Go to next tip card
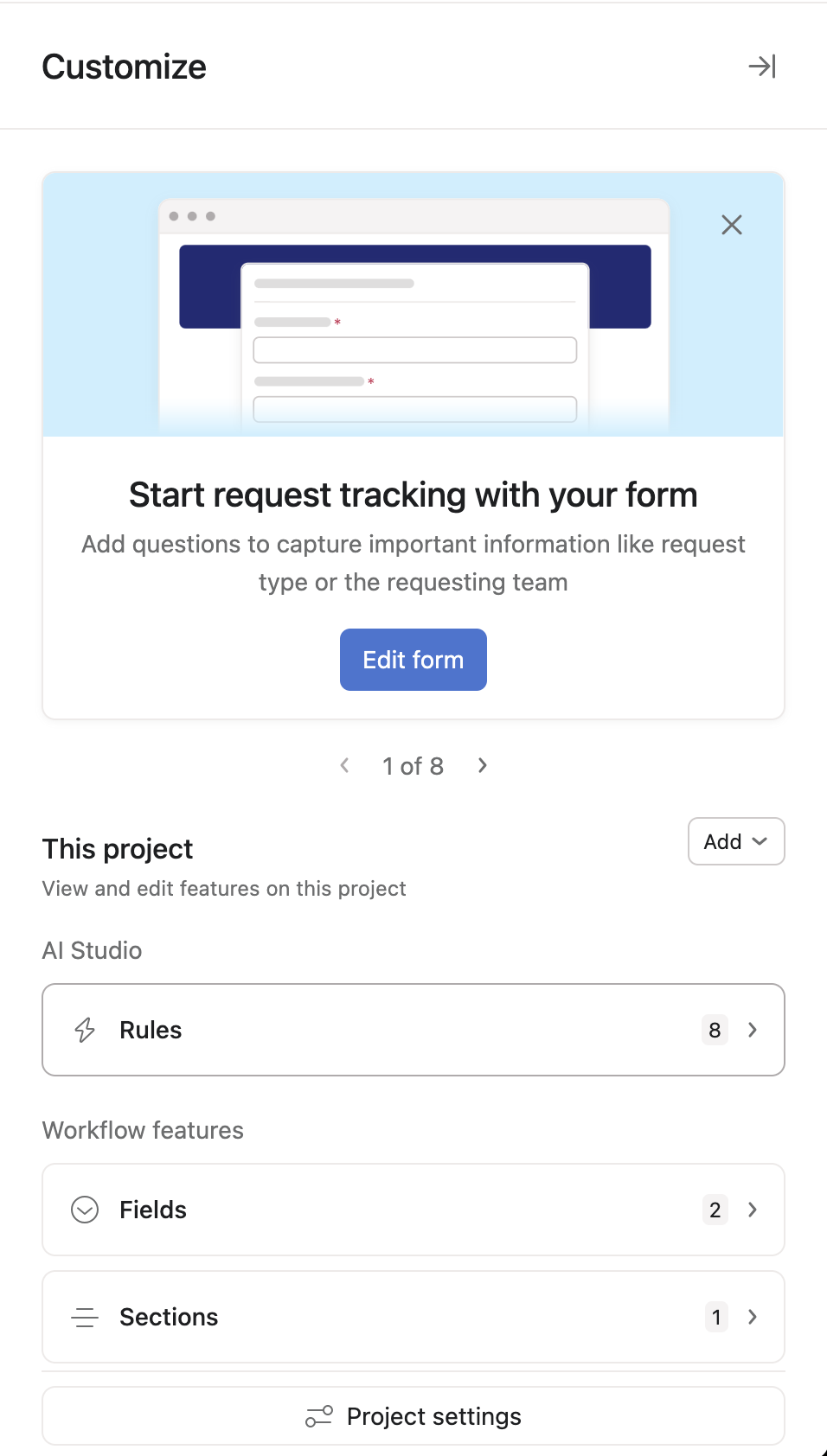Viewport: 827px width, 1456px height. [483, 765]
